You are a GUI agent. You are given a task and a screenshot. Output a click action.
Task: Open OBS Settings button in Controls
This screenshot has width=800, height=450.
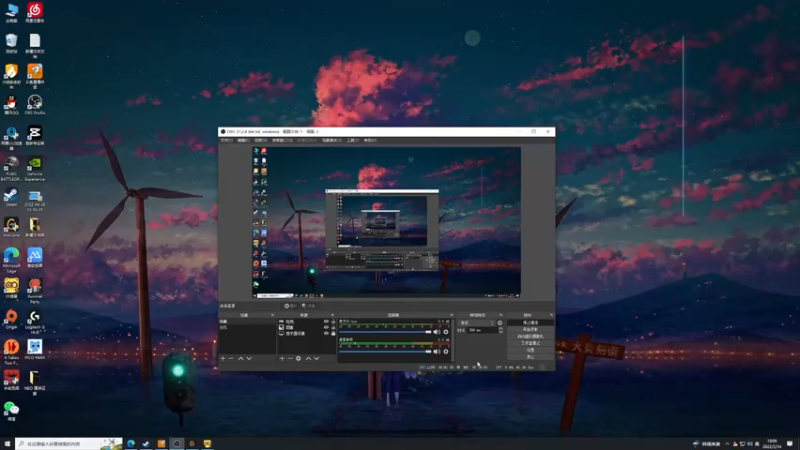coord(530,350)
